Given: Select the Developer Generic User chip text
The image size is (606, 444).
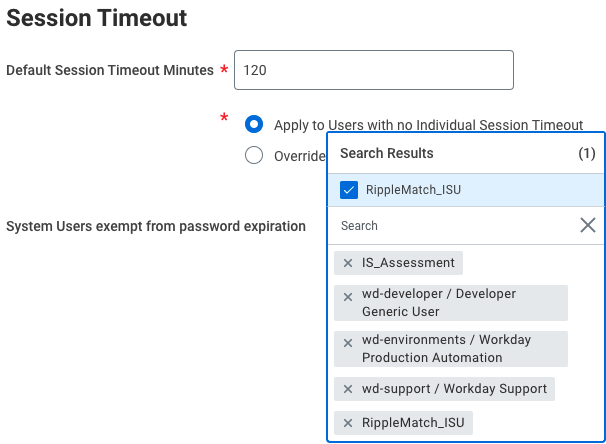Looking at the screenshot, I should click(x=438, y=302).
